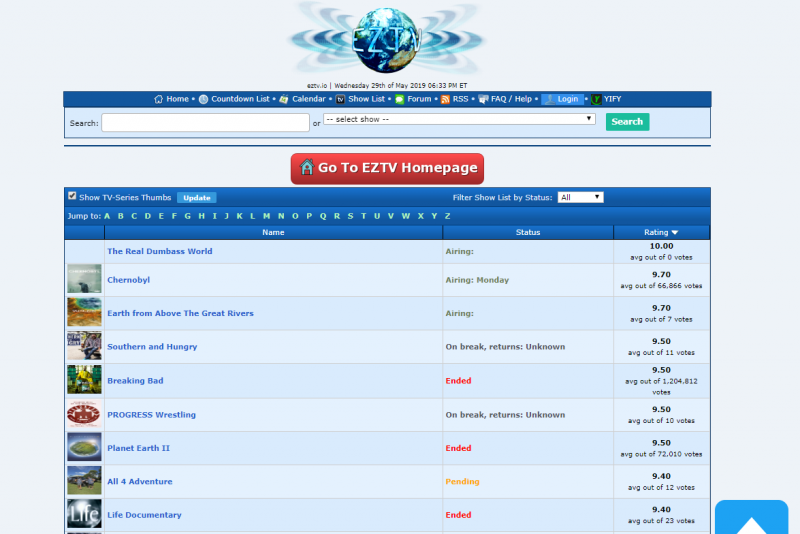The width and height of the screenshot is (800, 534).
Task: Open Southern and Hungry show link
Action: [x=152, y=346]
